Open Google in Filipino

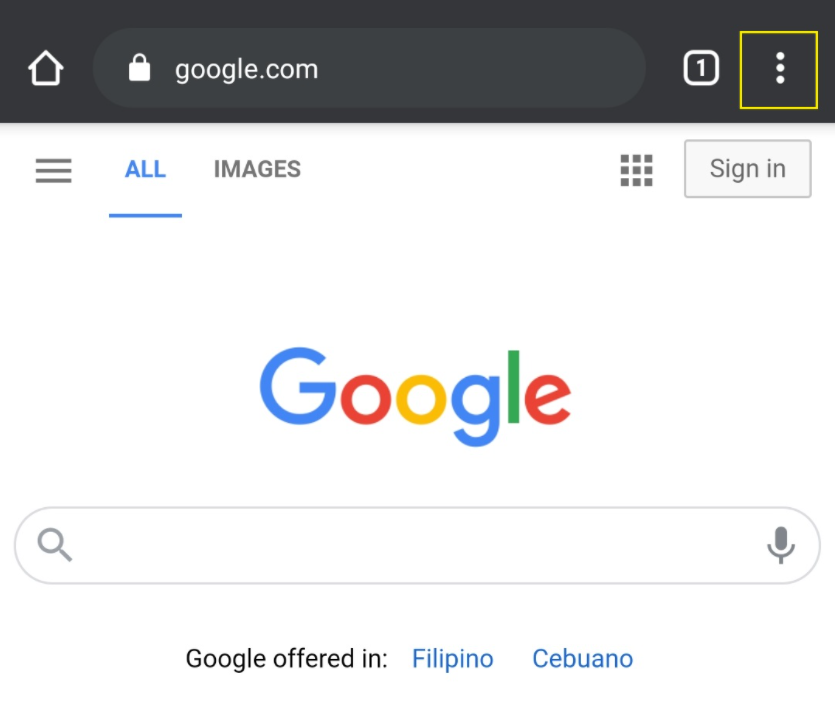[452, 658]
